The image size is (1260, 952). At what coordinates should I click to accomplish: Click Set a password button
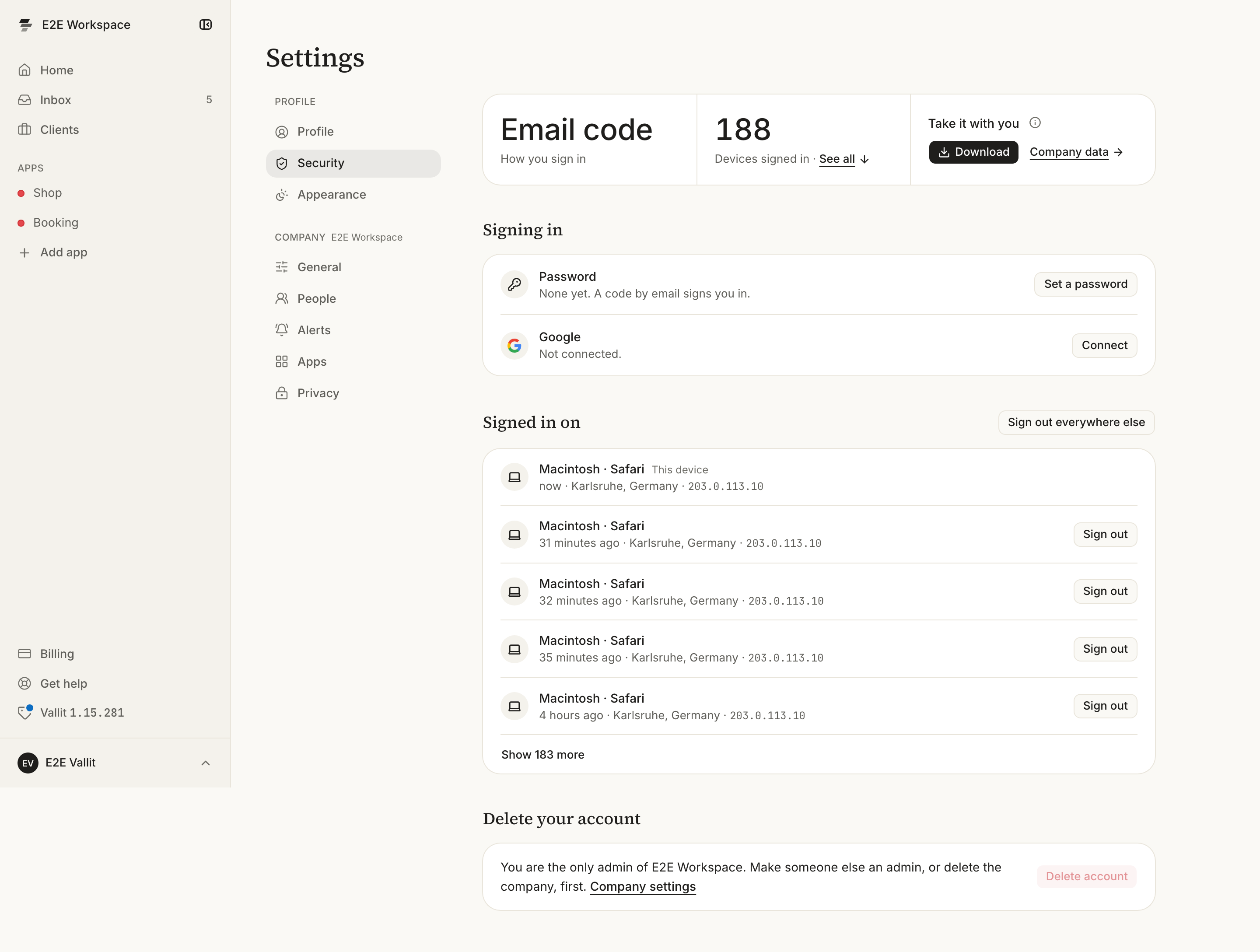1086,284
